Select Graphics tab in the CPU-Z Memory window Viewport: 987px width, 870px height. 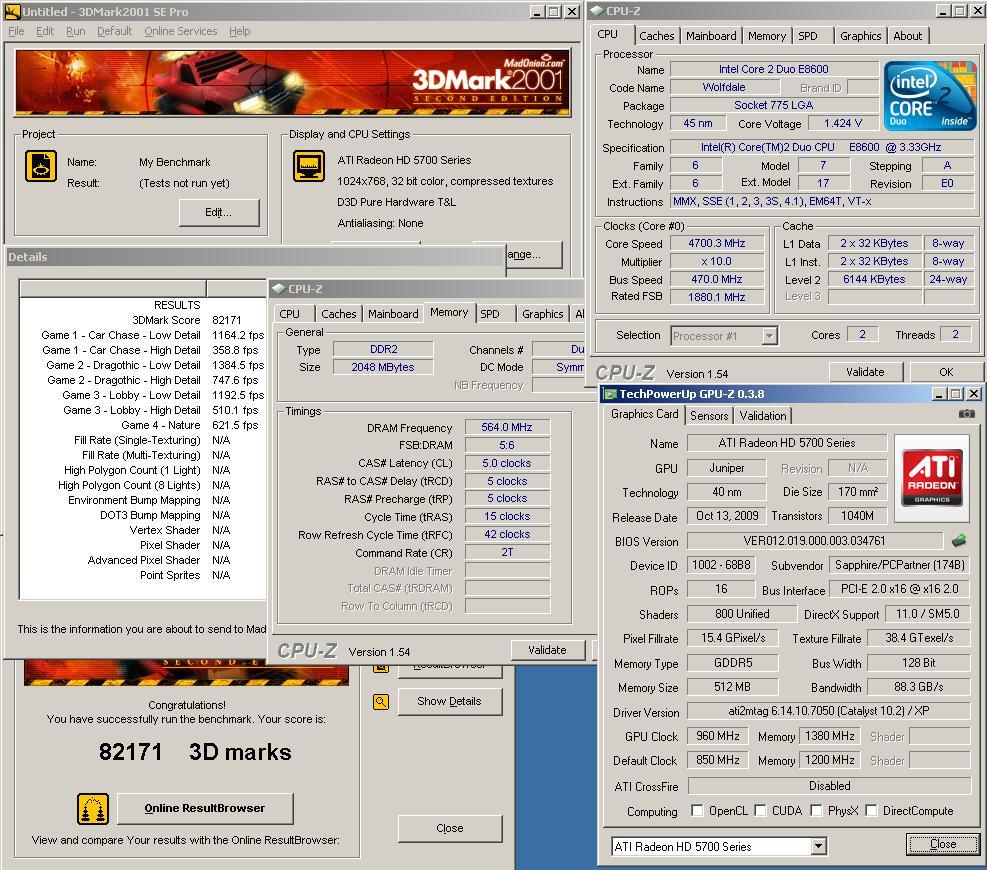(542, 314)
